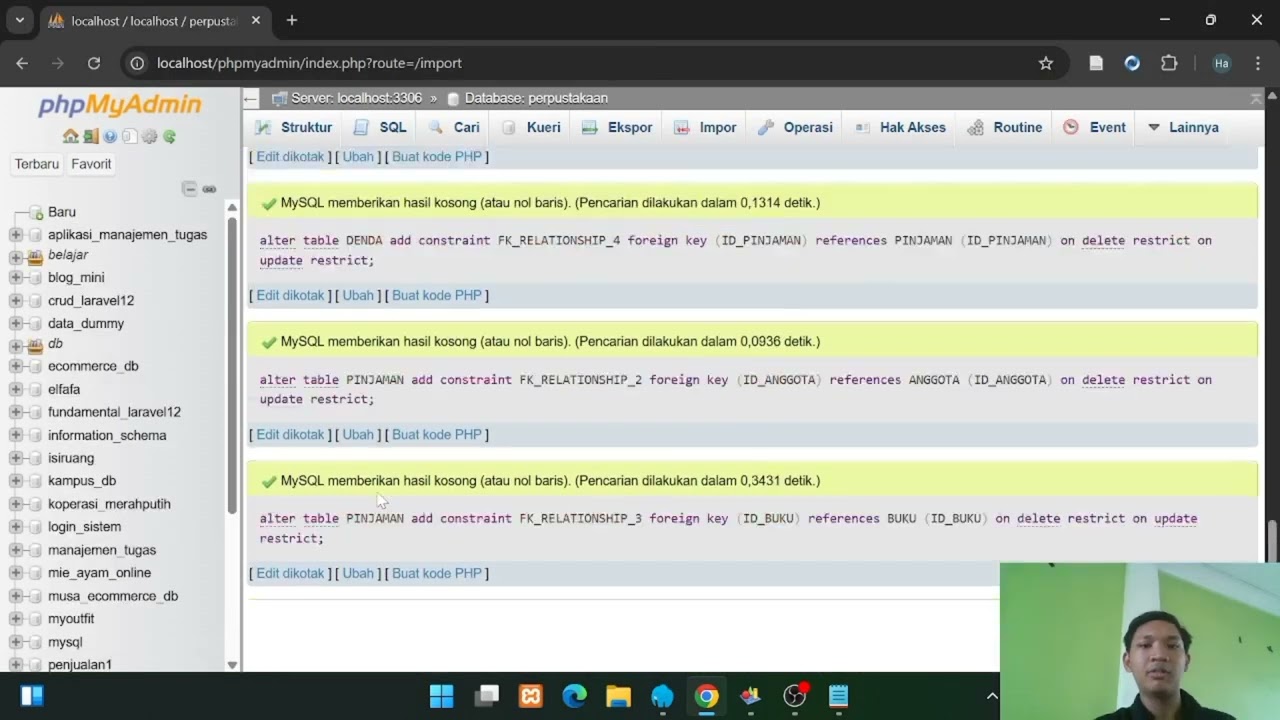Viewport: 1280px width, 720px height.
Task: Select the myoutfit database
Action: pyautogui.click(x=71, y=619)
